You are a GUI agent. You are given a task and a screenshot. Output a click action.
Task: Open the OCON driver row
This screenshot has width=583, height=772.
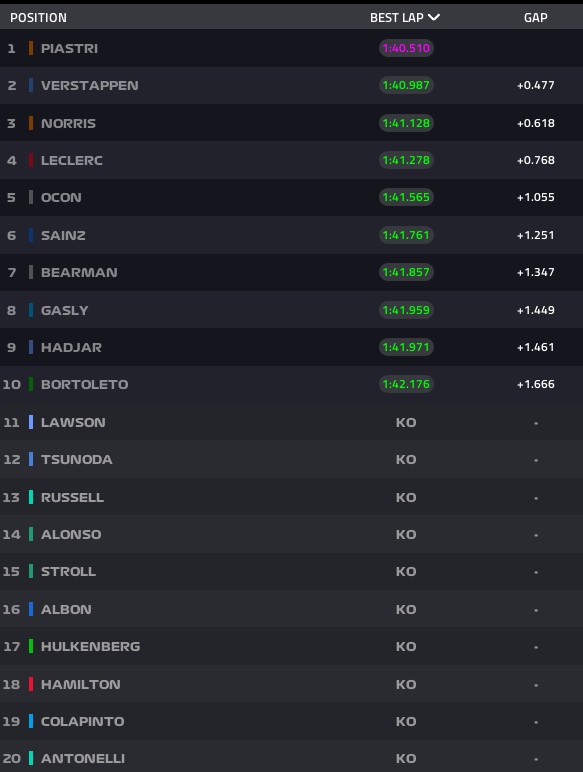coord(292,197)
